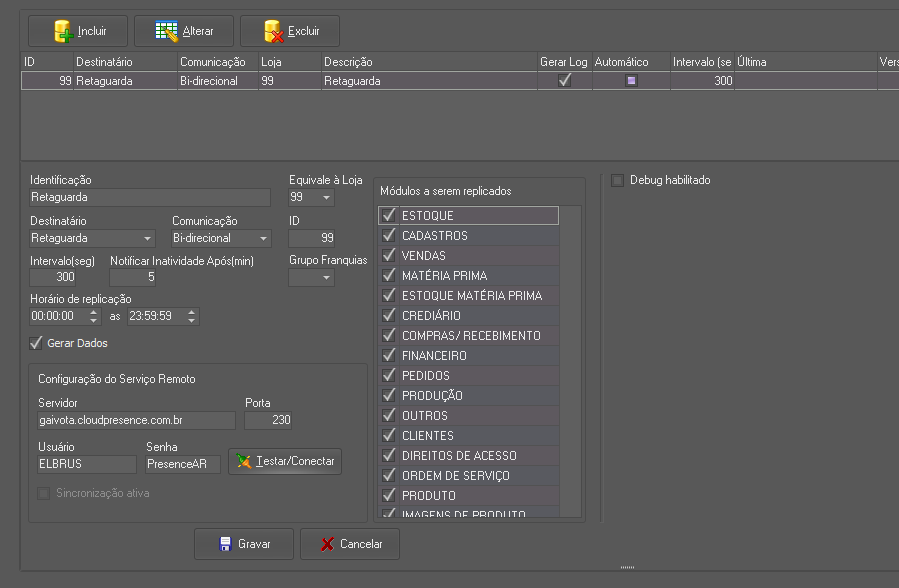Uncheck the VENDAS module
Viewport: 899px width, 588px height.
click(389, 256)
